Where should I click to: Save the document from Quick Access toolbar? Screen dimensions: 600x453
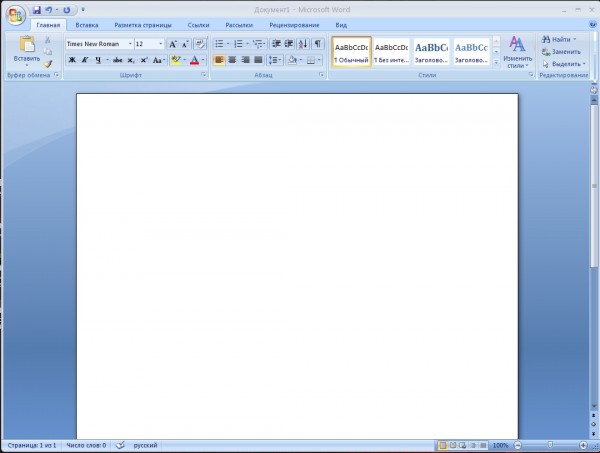click(x=37, y=10)
